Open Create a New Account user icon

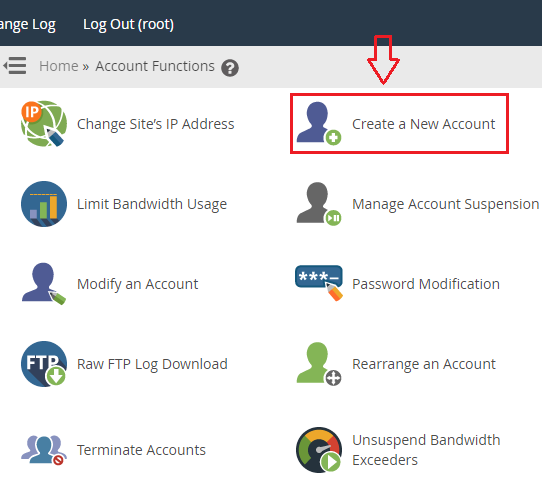[x=319, y=123]
